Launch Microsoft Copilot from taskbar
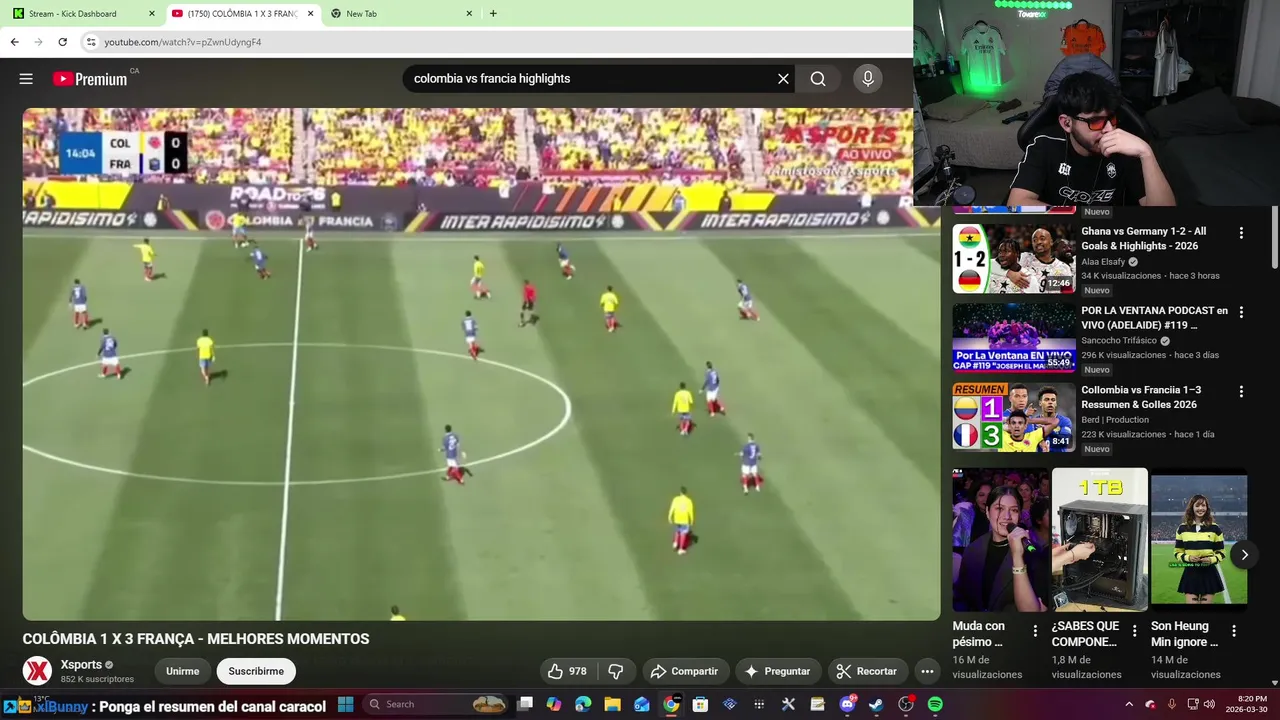The height and width of the screenshot is (720, 1280). [x=554, y=704]
